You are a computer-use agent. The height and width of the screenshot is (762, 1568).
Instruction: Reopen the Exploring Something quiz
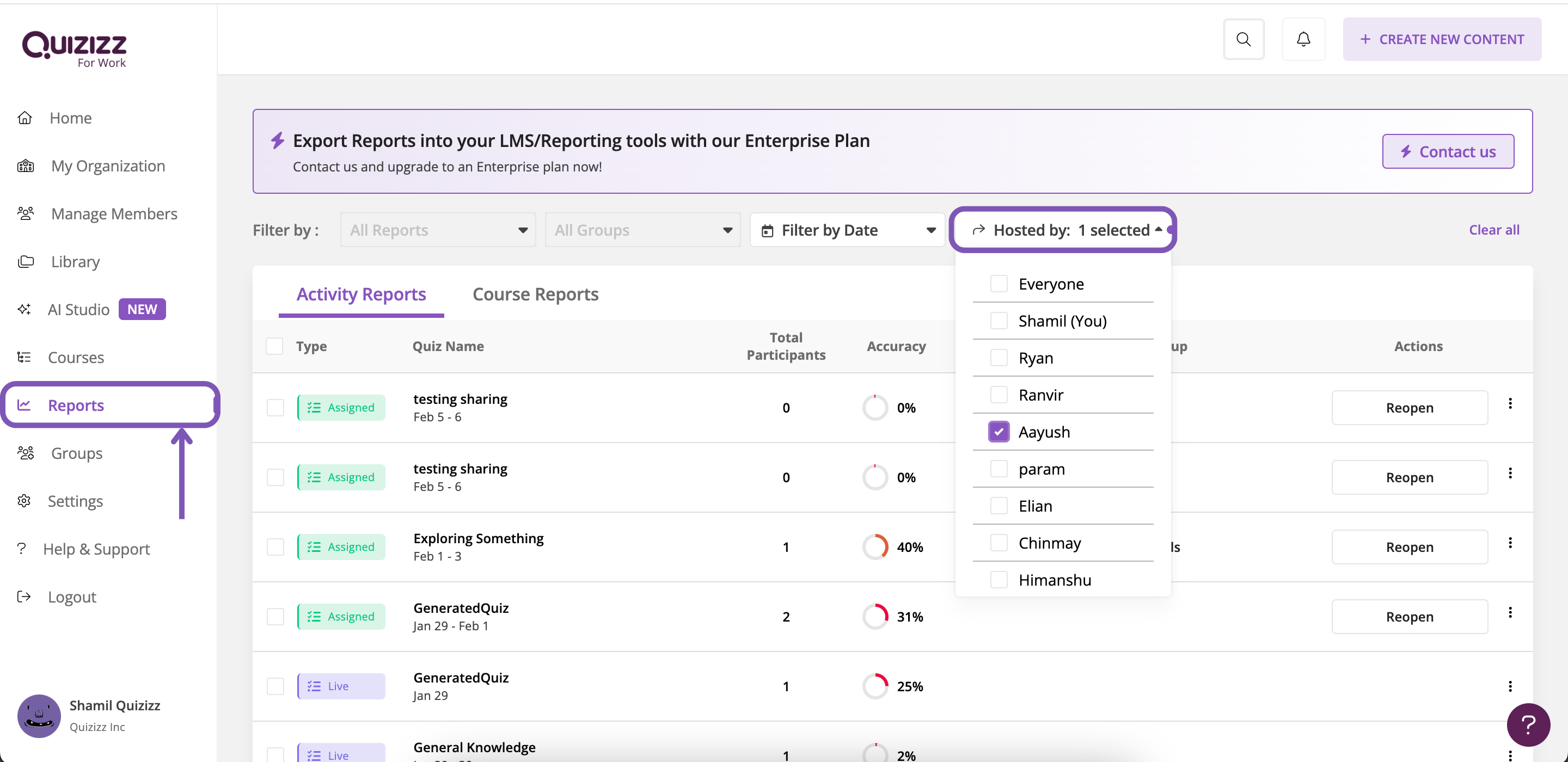coord(1409,547)
